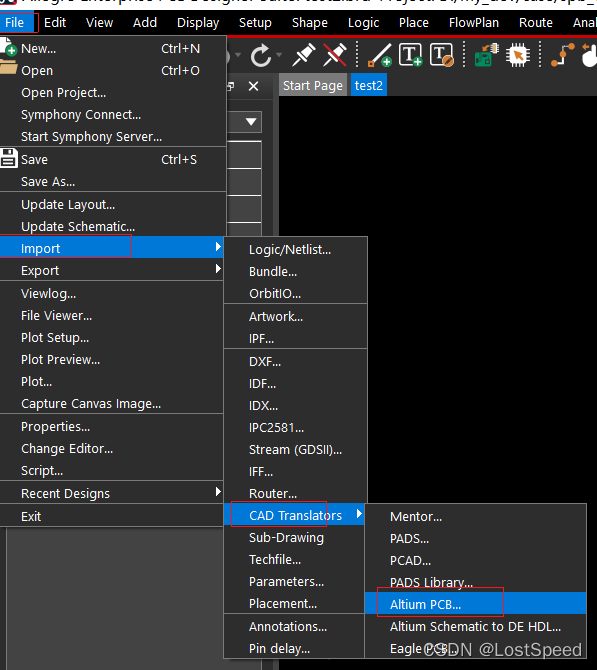This screenshot has height=670, width=597.
Task: Open the Place menu
Action: point(414,23)
